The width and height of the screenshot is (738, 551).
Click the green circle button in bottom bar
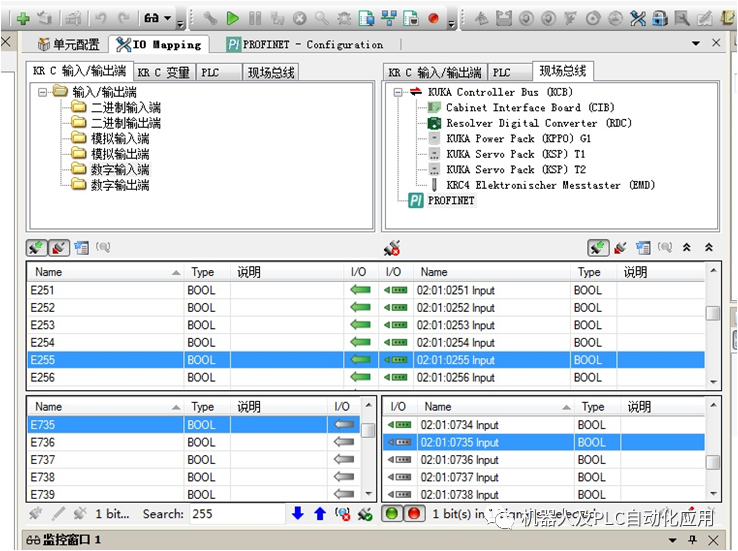392,514
